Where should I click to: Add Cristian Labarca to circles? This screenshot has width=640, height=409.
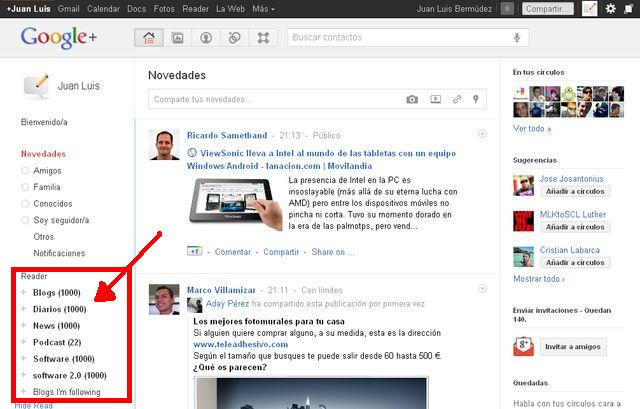575,262
